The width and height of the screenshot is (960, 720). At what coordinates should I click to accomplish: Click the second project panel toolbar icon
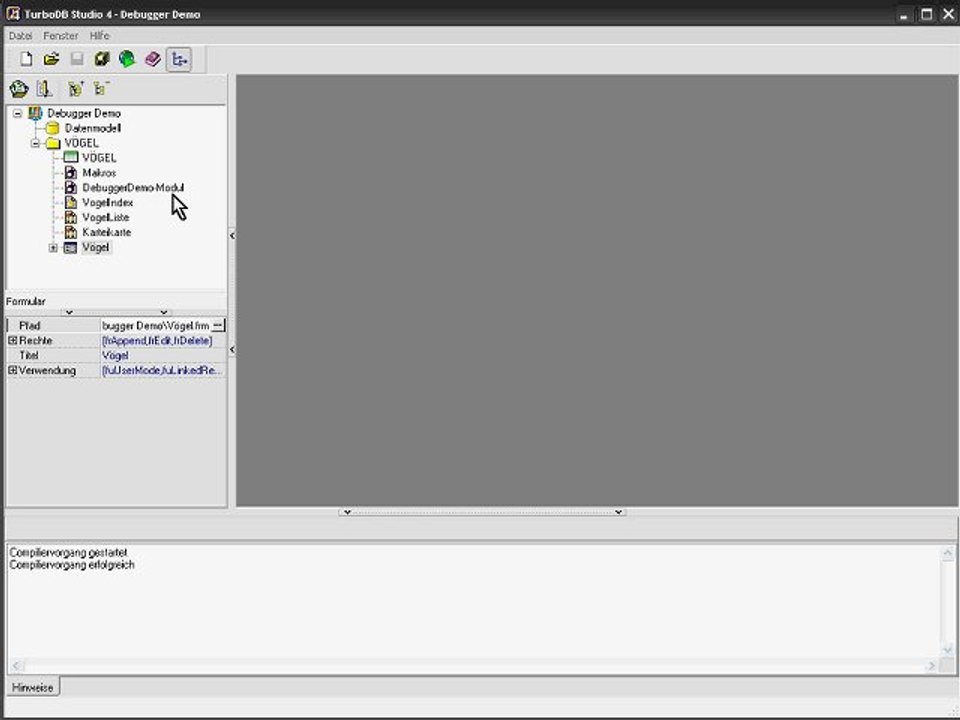pos(44,89)
